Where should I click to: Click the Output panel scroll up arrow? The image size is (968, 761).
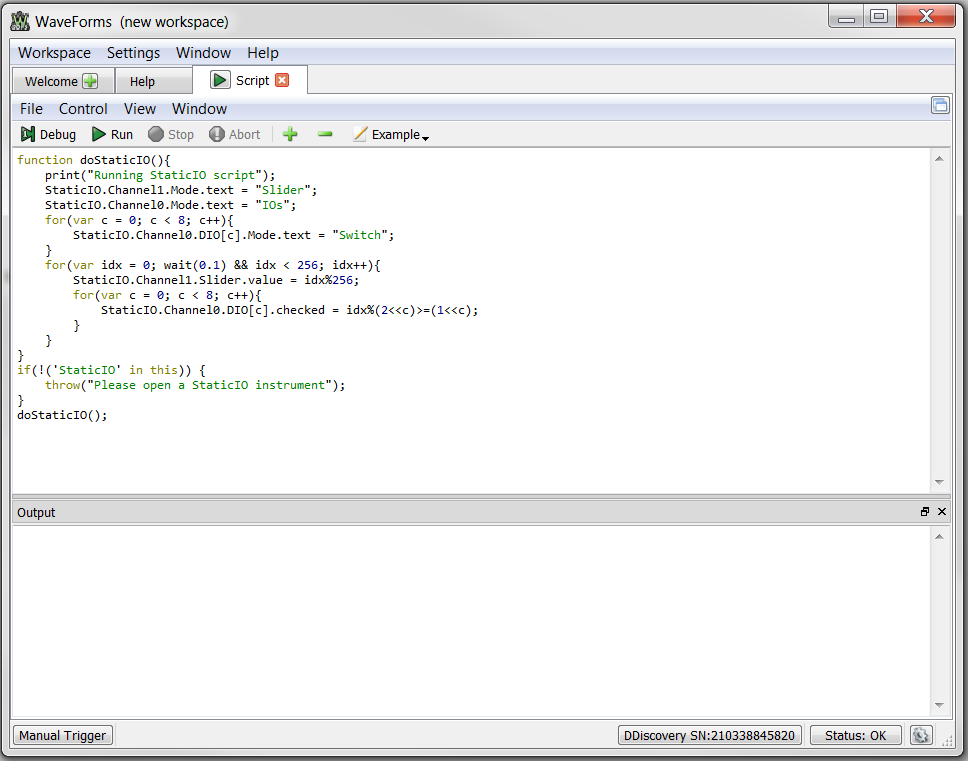(x=939, y=537)
